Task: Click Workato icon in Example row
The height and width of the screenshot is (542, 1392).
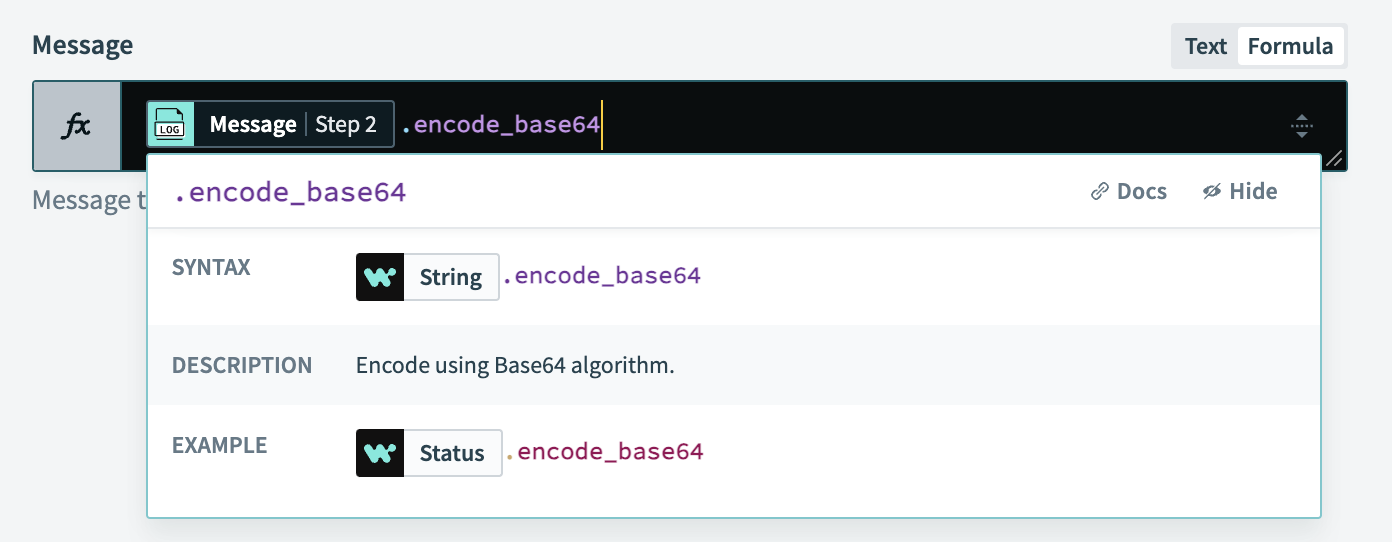Action: click(380, 453)
